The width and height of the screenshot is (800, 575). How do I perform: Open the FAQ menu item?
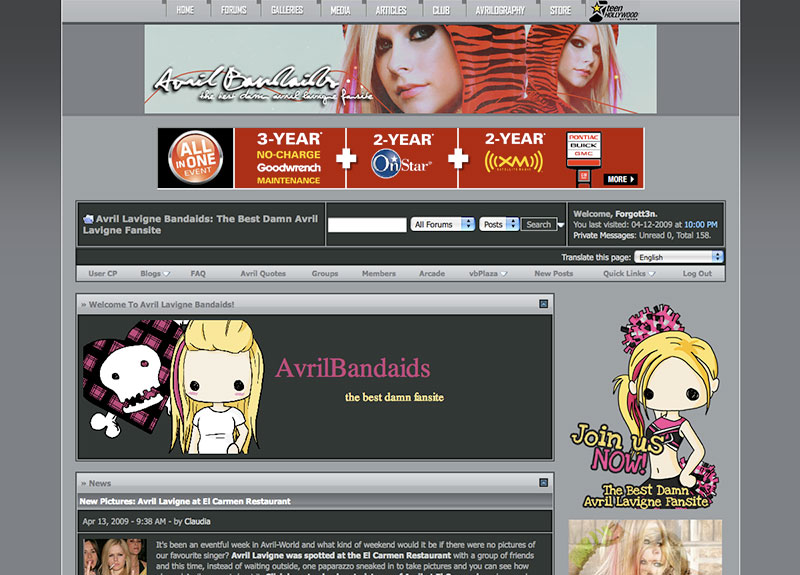pos(198,273)
